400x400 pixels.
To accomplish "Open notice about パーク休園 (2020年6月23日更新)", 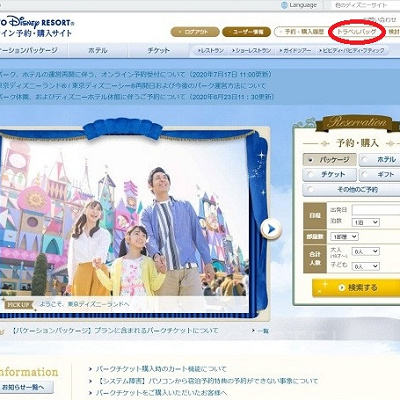I will tap(137, 97).
